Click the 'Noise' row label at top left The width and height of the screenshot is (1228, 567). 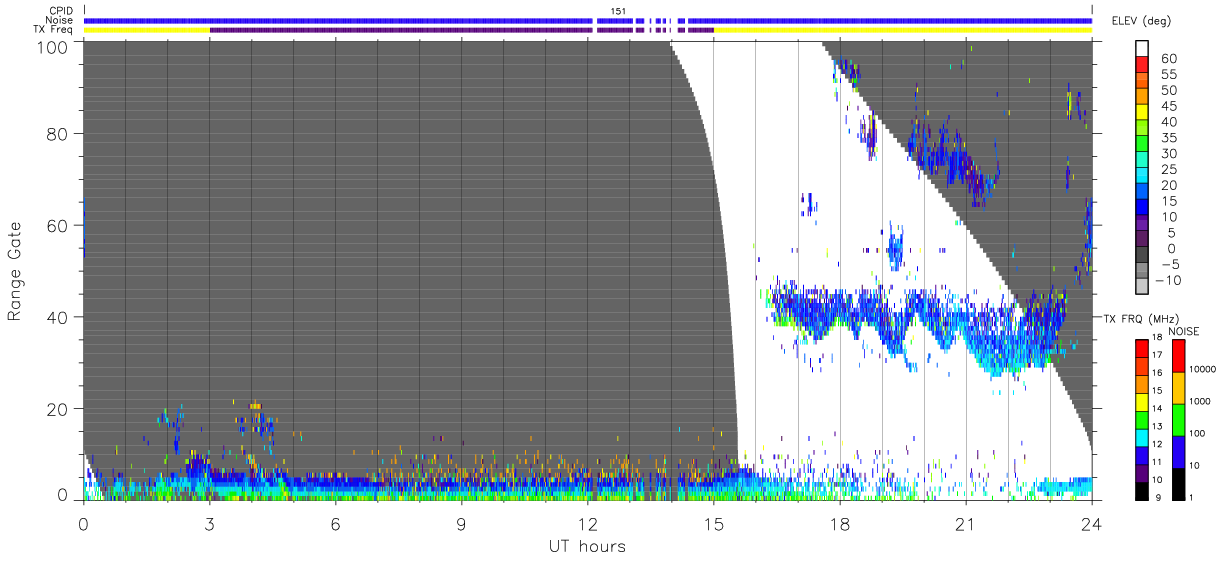[60, 20]
